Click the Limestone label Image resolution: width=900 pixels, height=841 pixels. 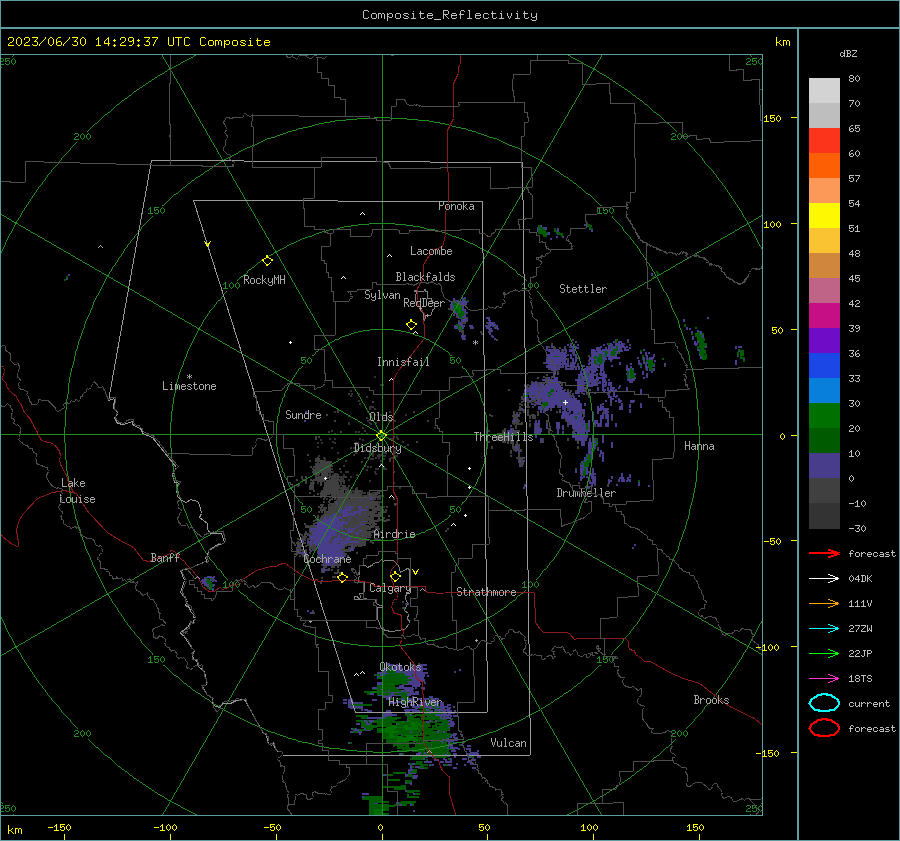(189, 386)
